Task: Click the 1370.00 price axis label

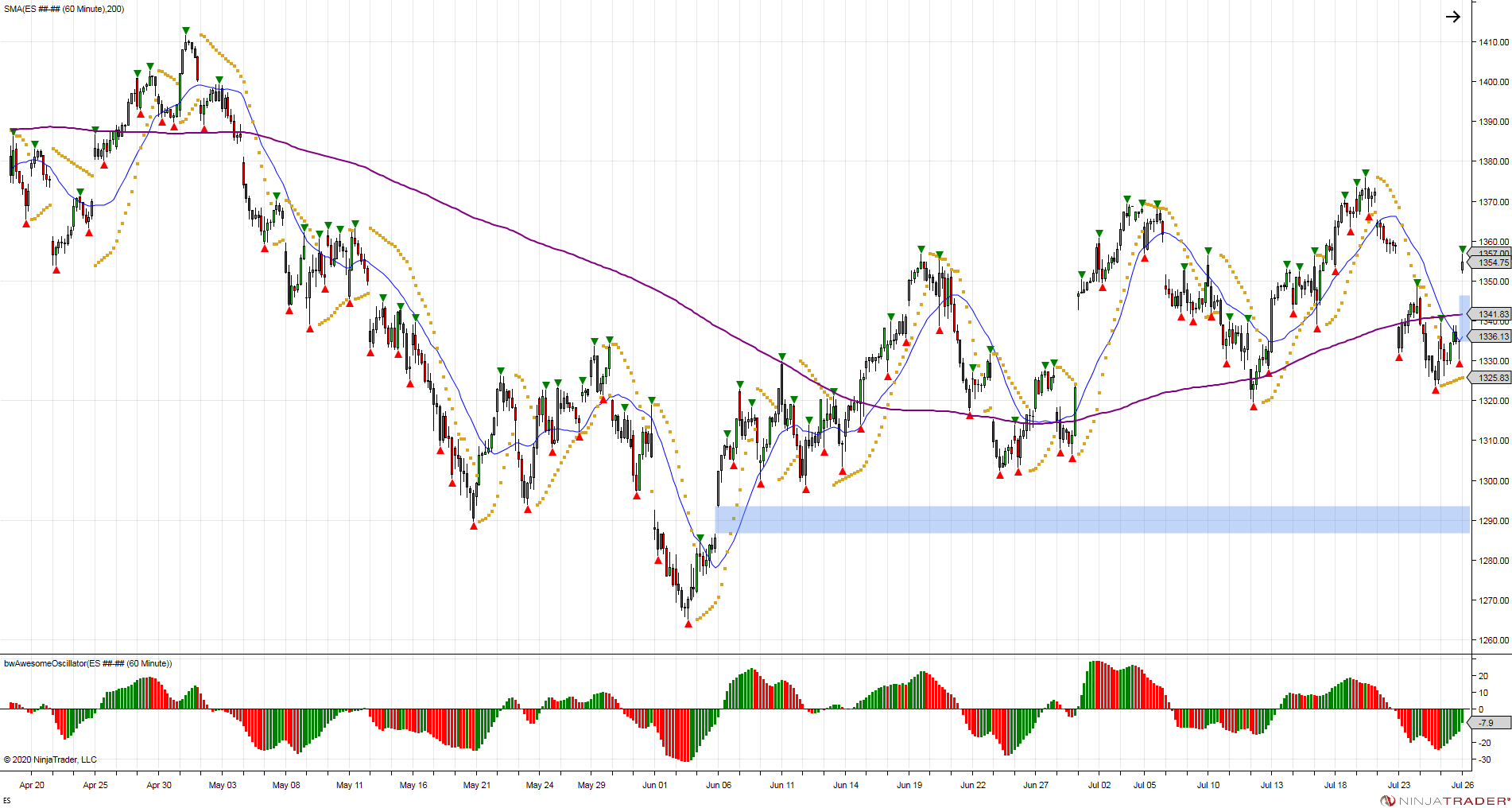Action: pyautogui.click(x=1494, y=202)
